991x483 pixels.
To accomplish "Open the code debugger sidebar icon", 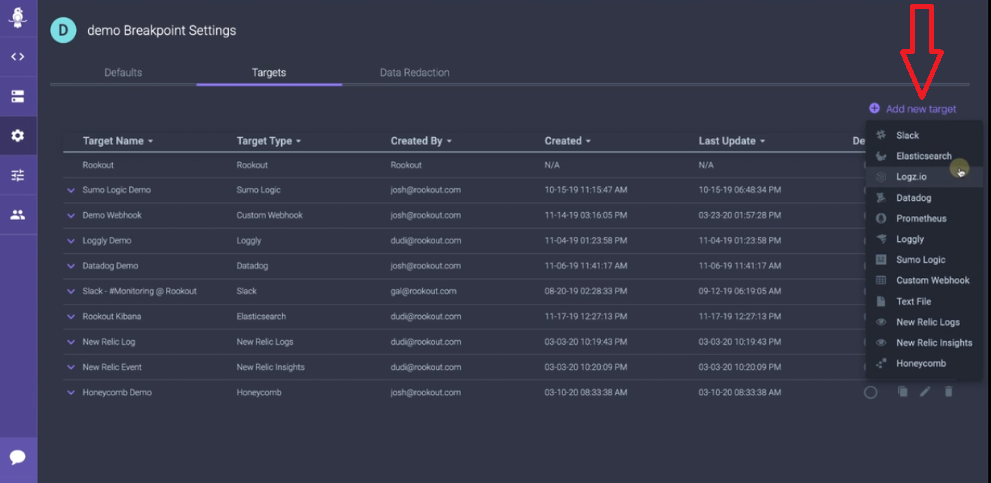I will [18, 56].
